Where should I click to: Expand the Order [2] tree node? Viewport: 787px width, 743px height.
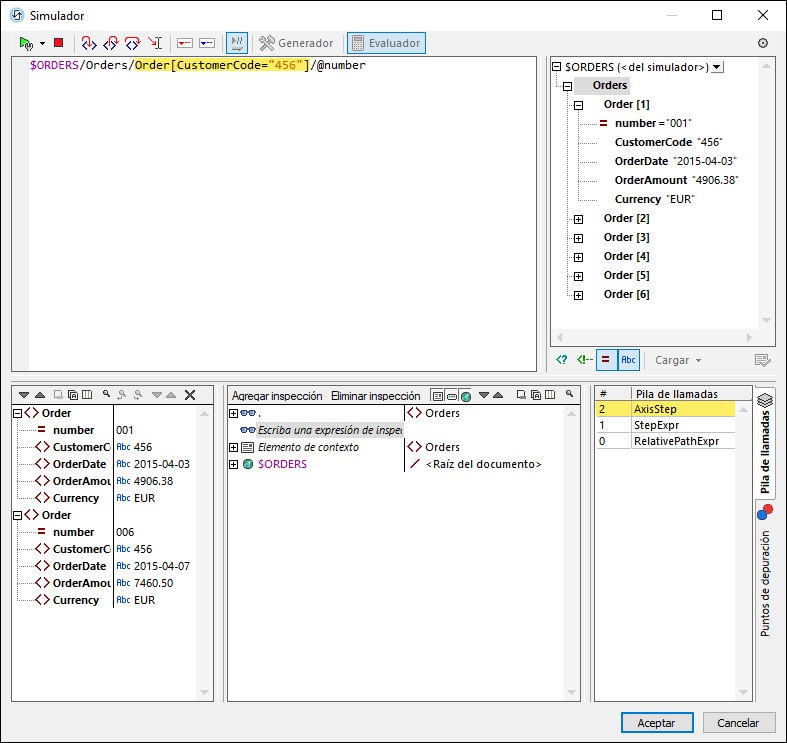click(x=578, y=219)
